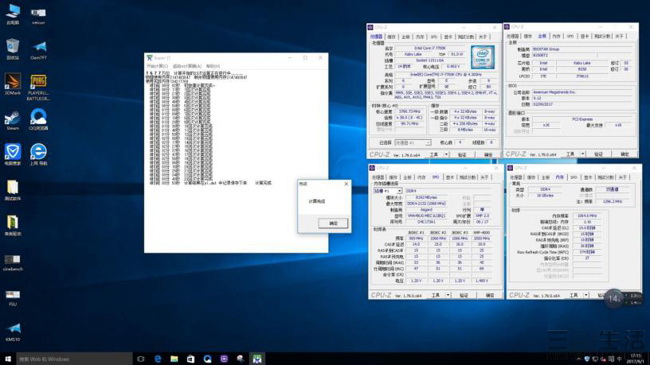Select the SPD tab in the mainboard window
The height and width of the screenshot is (365, 650).
(570, 36)
